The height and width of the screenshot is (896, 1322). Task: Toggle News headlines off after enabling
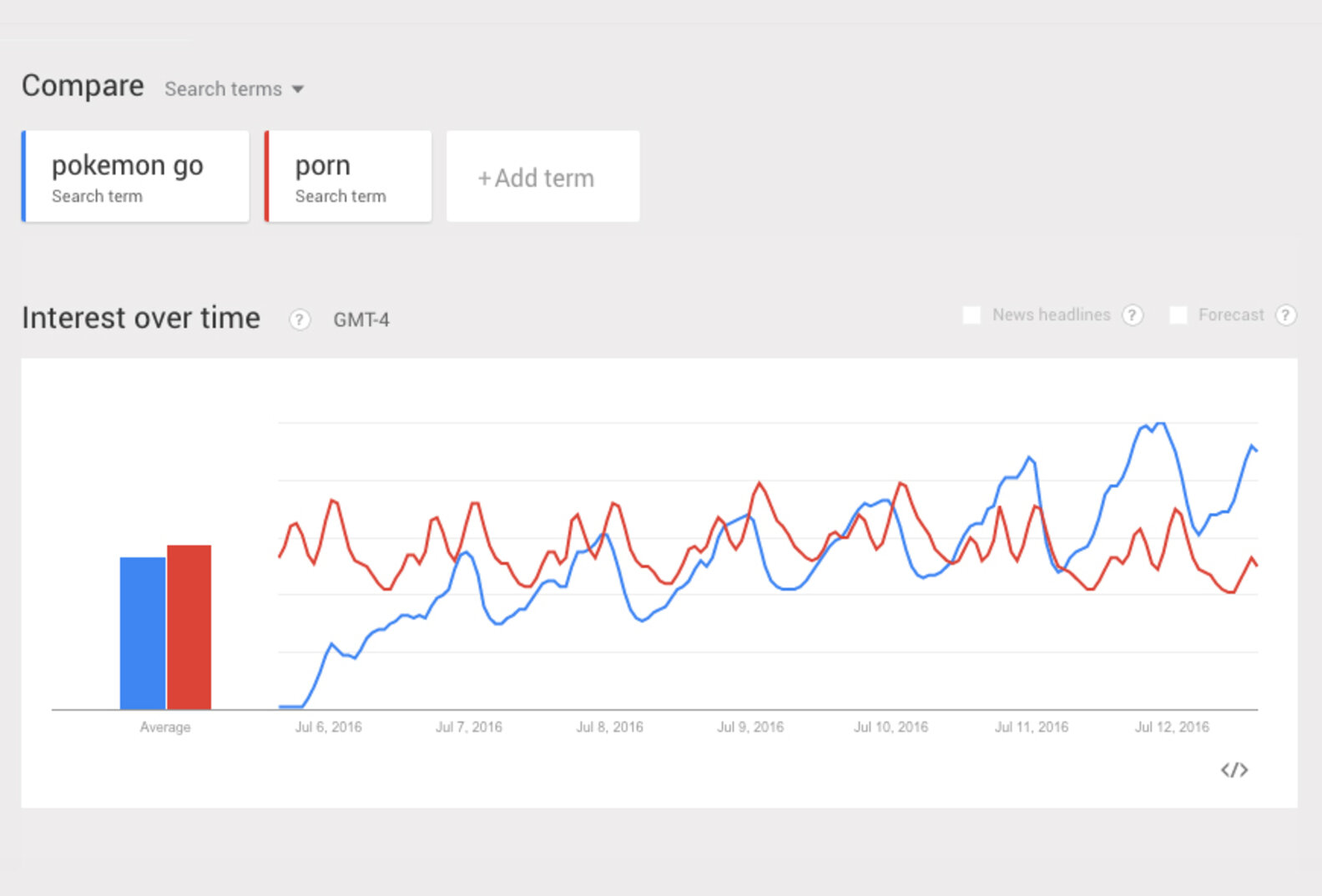[x=971, y=315]
